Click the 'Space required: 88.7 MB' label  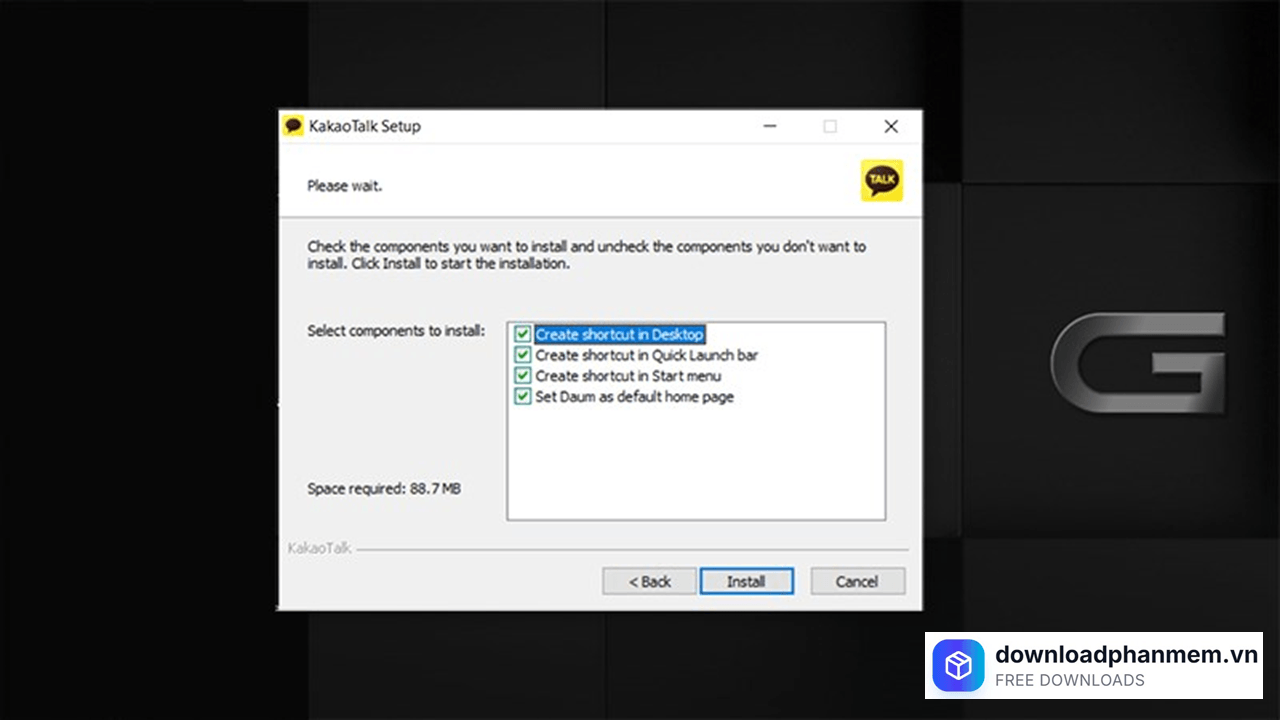point(384,488)
